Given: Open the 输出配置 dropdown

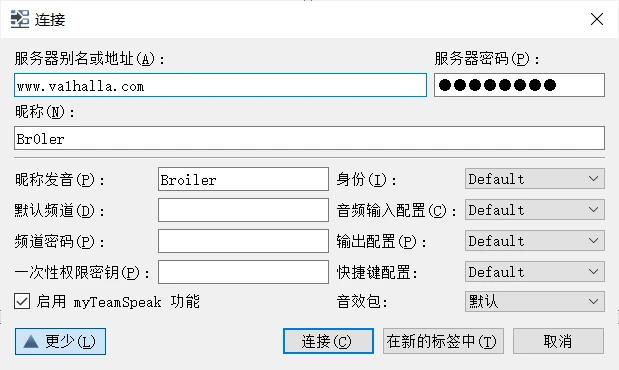Looking at the screenshot, I should [535, 240].
